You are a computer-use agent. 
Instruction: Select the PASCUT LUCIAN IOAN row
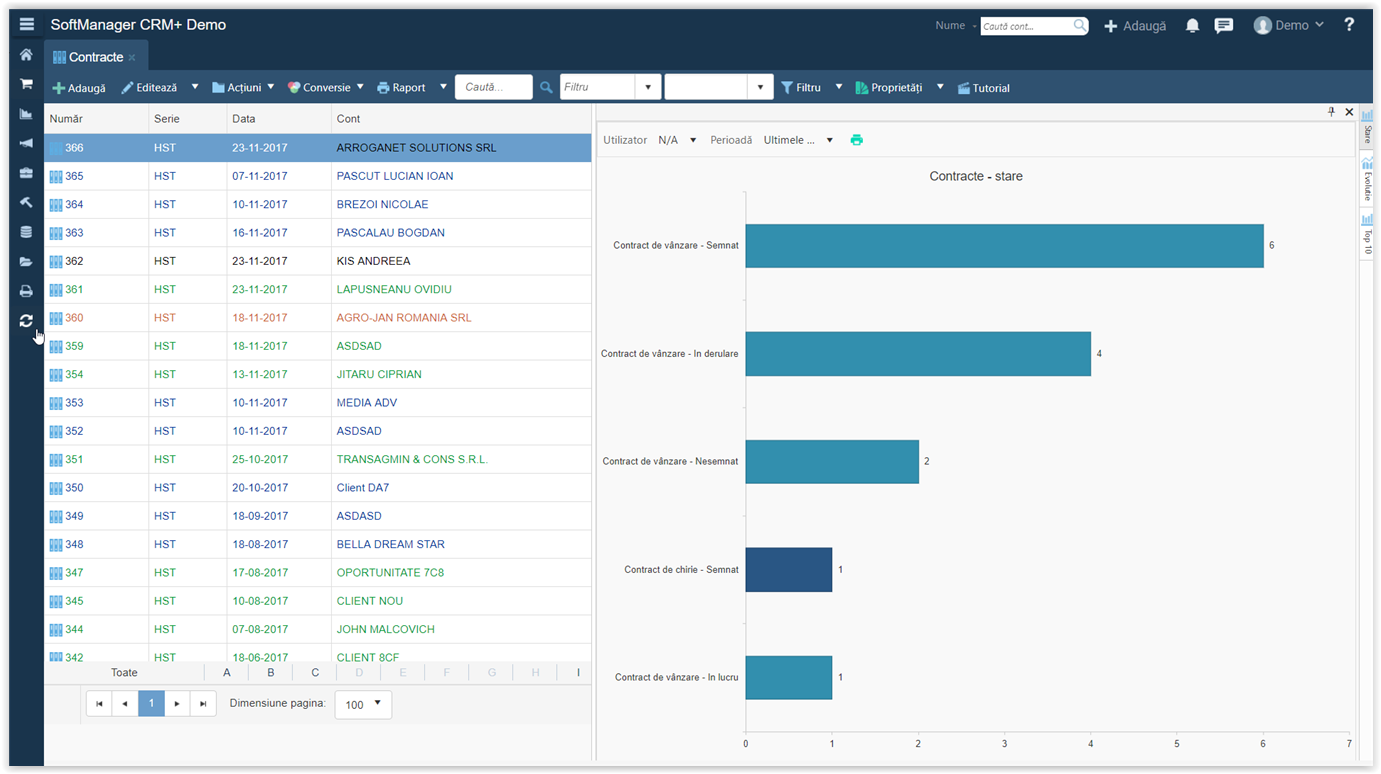318,176
